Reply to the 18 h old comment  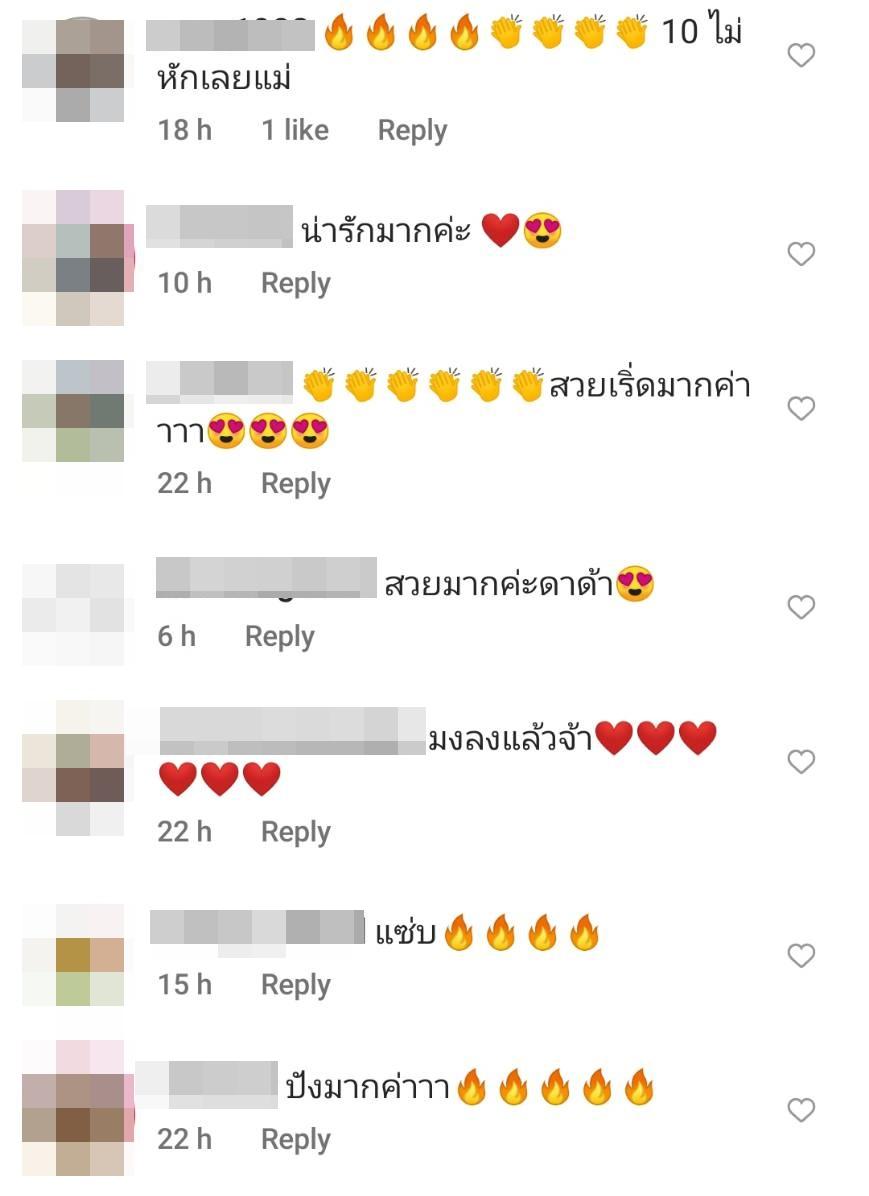click(412, 130)
